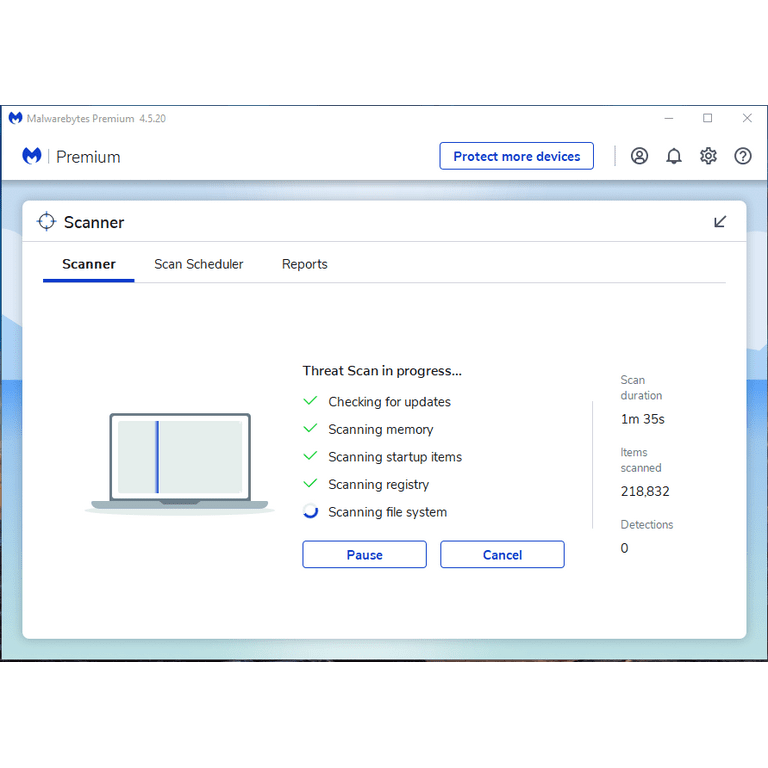
Task: Click the Items scanned number 218,832
Action: [645, 491]
